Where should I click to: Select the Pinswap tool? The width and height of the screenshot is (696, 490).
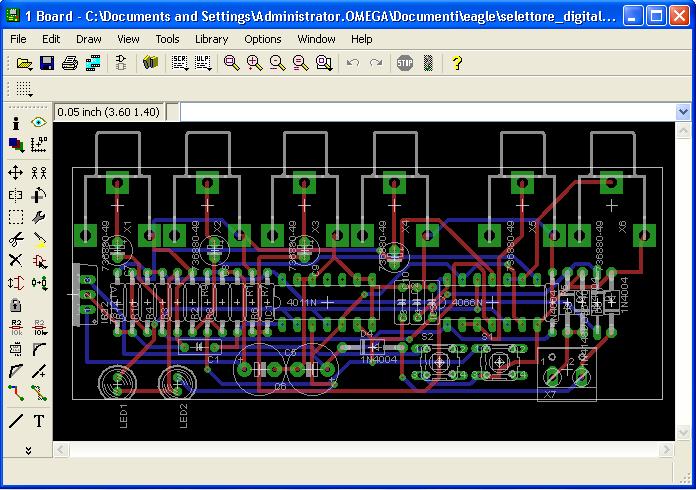point(16,283)
